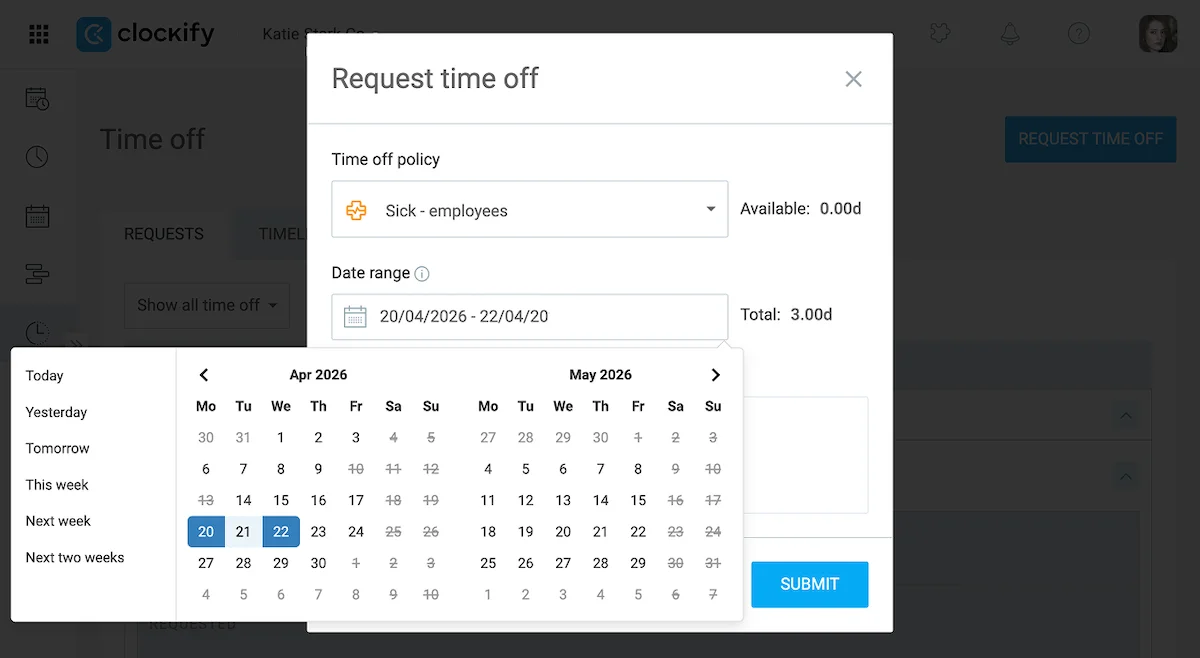1200x658 pixels.
Task: Click the calendar icon inside the date field
Action: 355,316
